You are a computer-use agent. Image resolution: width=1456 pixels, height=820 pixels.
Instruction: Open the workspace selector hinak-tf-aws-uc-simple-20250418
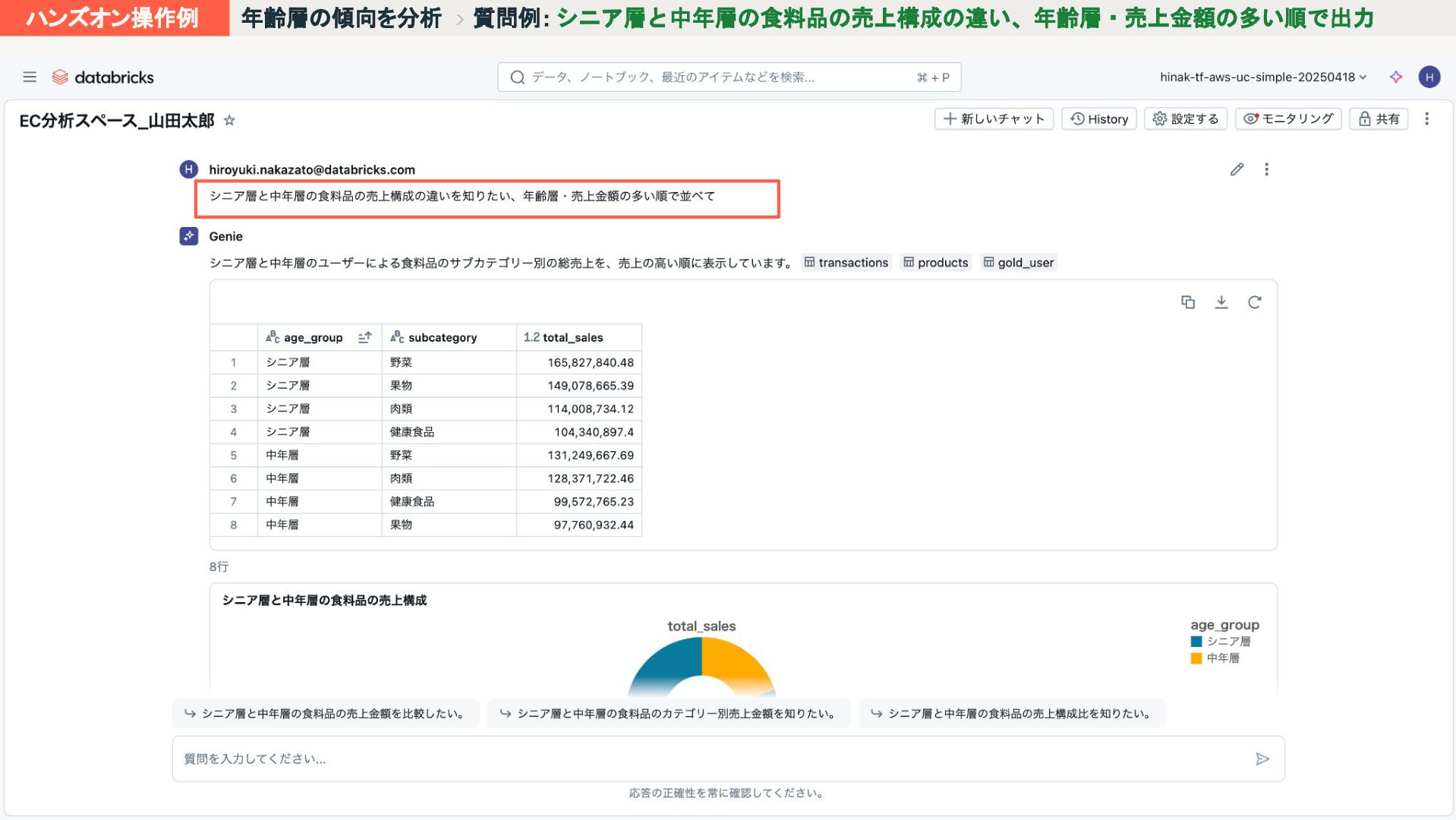1262,77
